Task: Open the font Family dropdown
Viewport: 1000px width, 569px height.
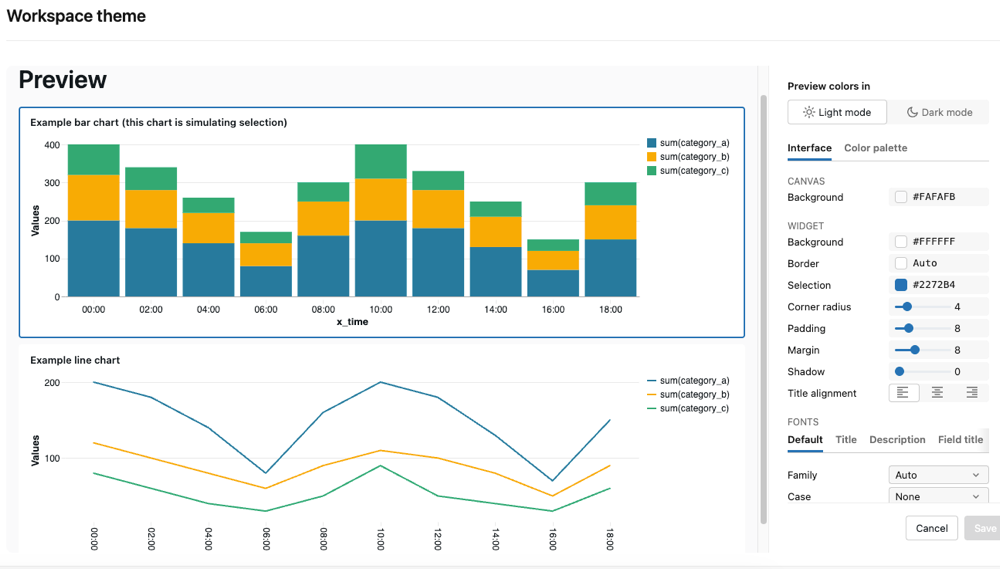Action: 938,475
